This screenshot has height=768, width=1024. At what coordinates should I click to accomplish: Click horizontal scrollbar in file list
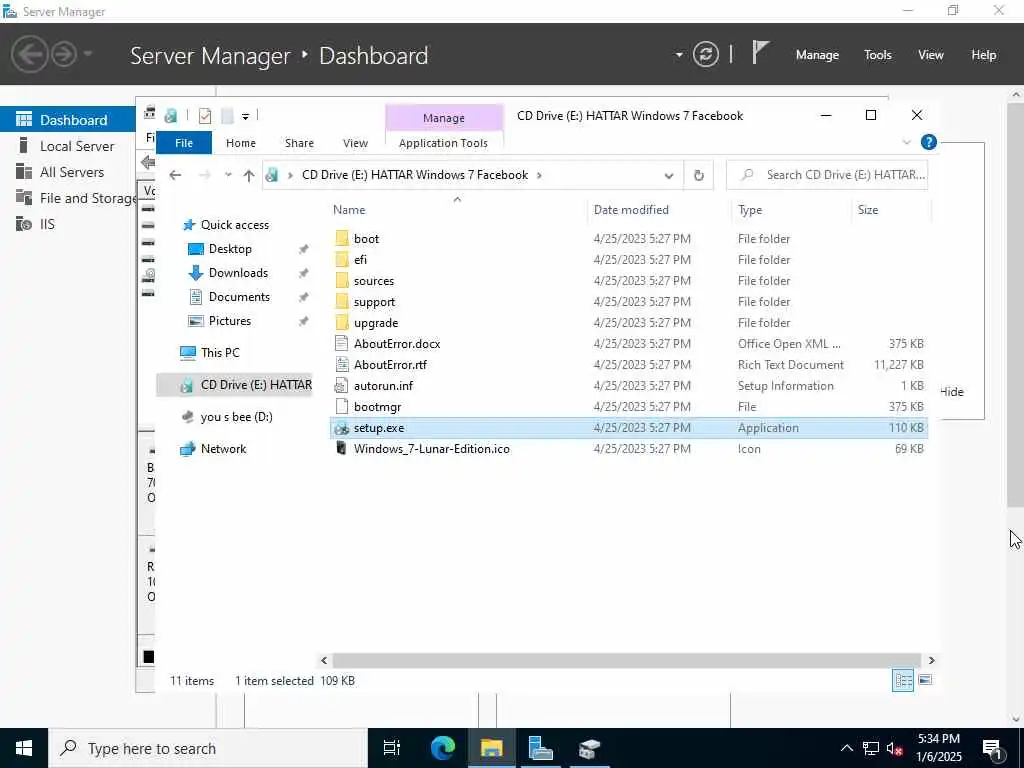click(627, 660)
